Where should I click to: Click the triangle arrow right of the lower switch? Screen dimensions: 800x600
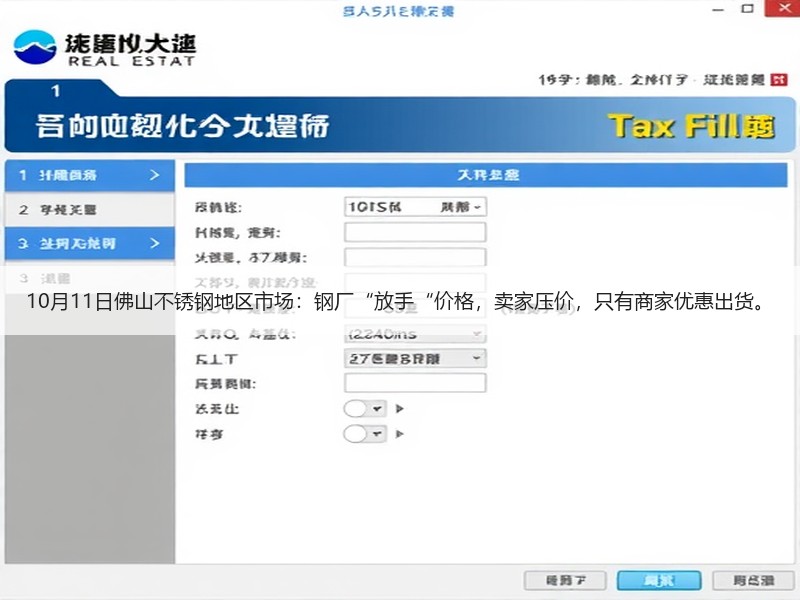click(399, 434)
